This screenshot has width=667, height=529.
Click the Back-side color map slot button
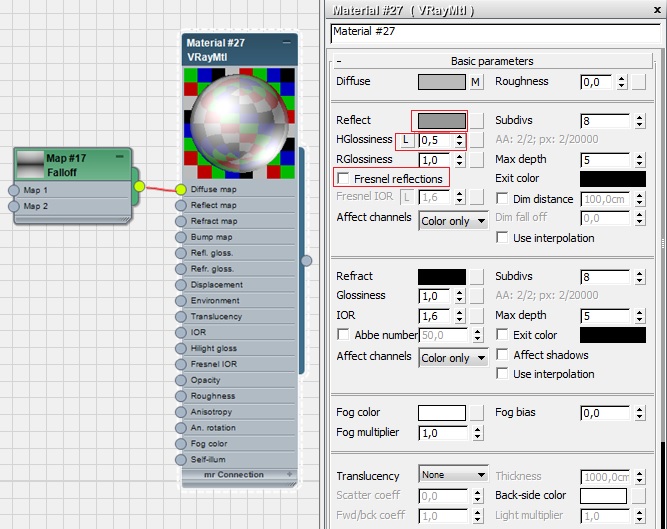[x=638, y=496]
